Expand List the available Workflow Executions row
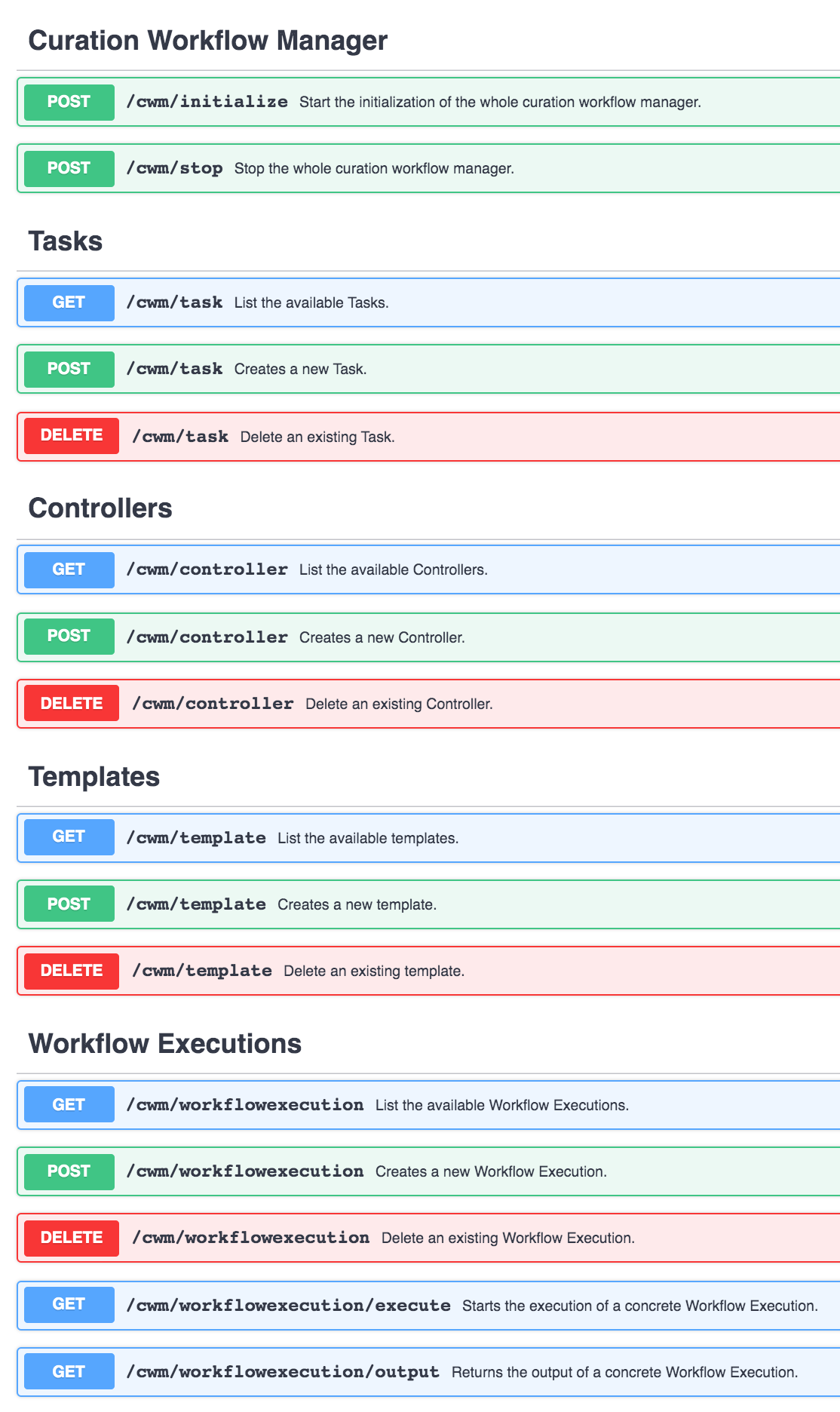 428,1105
